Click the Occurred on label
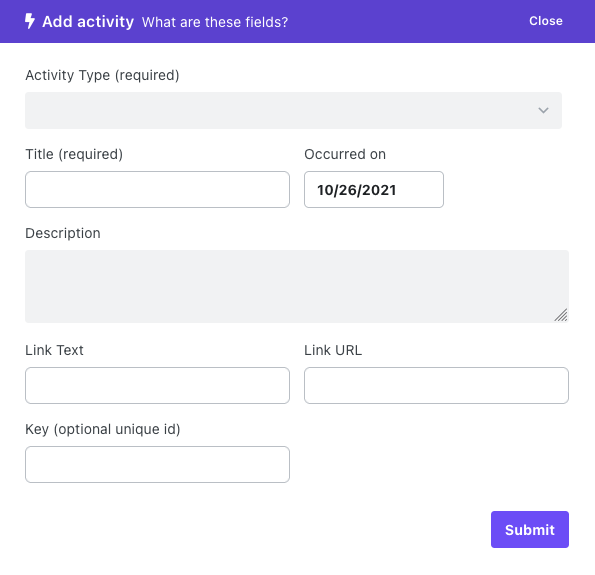The image size is (595, 575). [x=345, y=154]
